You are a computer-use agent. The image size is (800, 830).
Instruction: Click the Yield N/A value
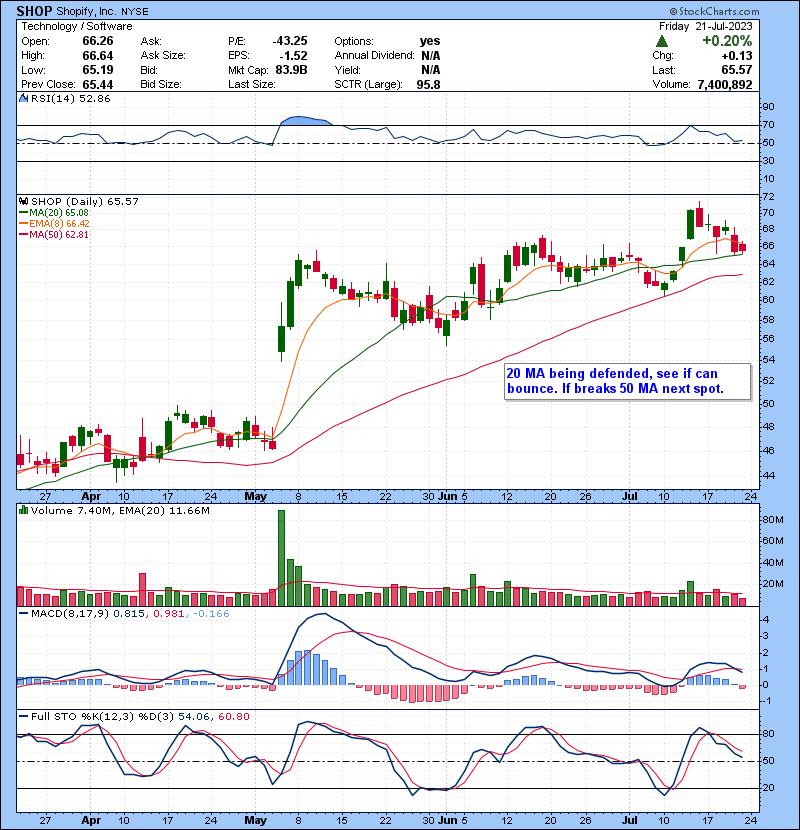pos(430,70)
